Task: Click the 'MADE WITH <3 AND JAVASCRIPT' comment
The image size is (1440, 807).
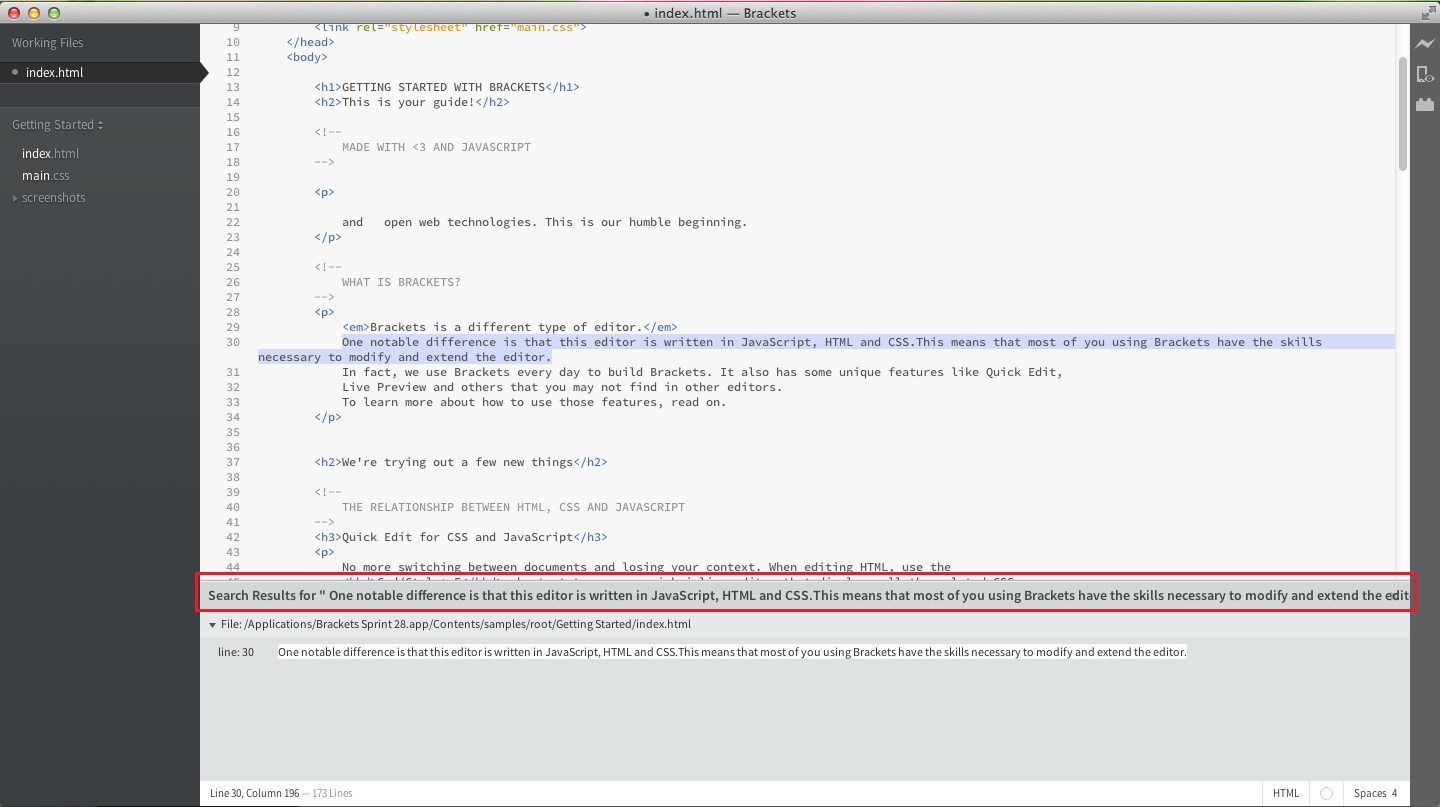Action: (436, 147)
